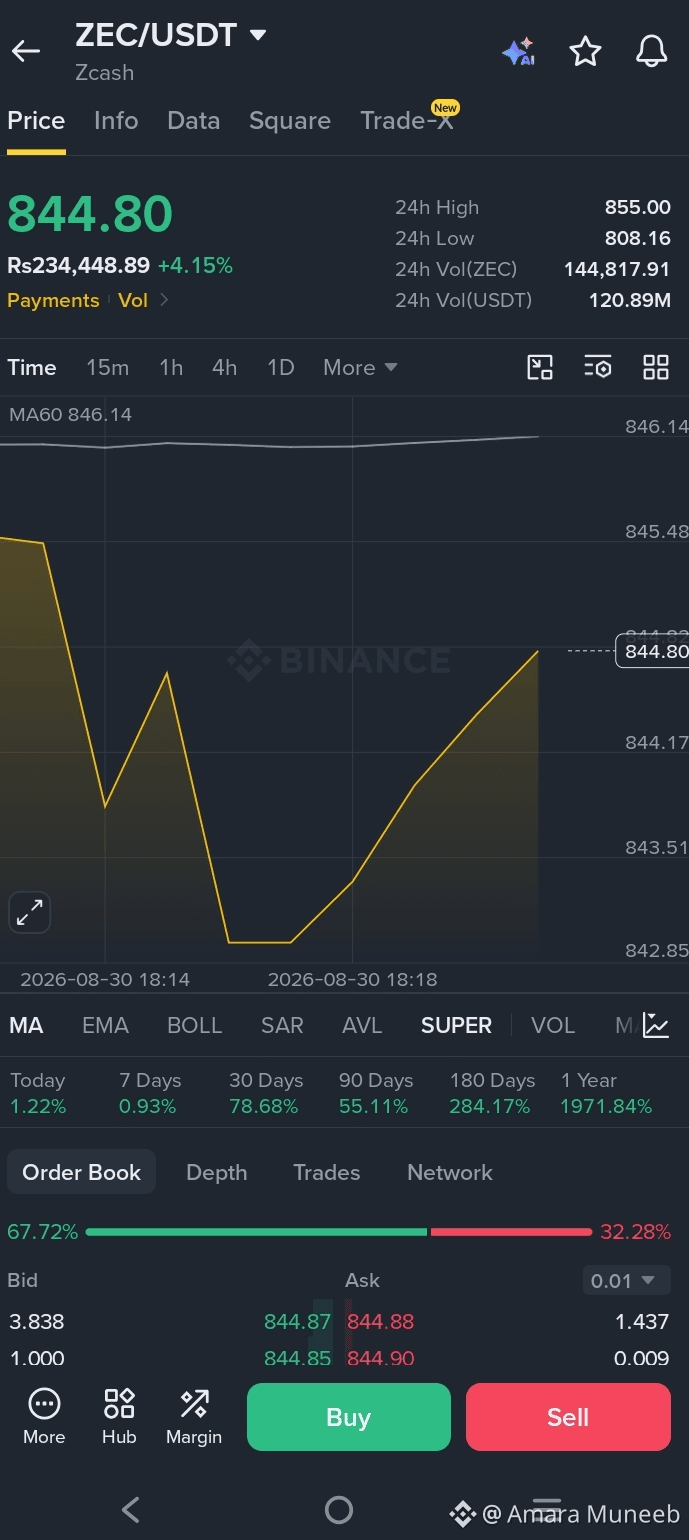Tap the red Sell button
Viewport: 689px width, 1540px height.
(x=568, y=1417)
